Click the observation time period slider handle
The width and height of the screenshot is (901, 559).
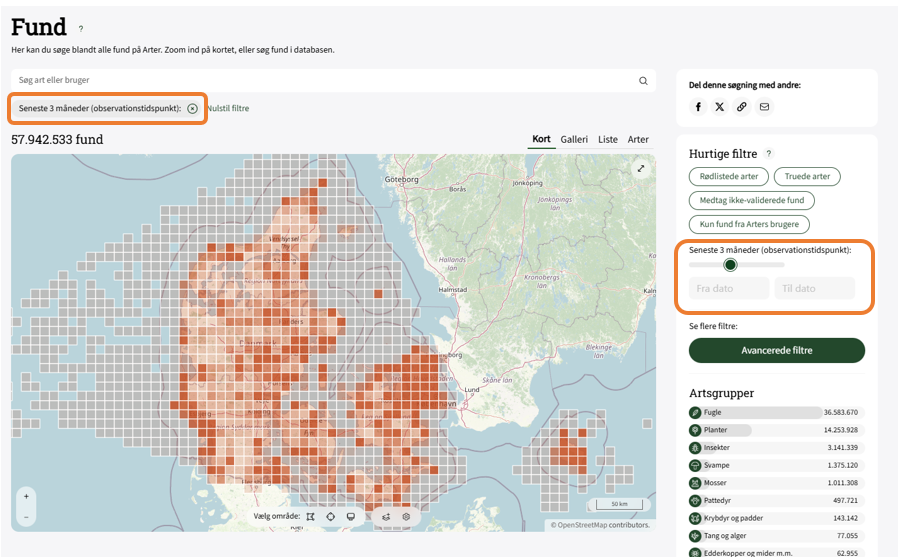coord(730,265)
